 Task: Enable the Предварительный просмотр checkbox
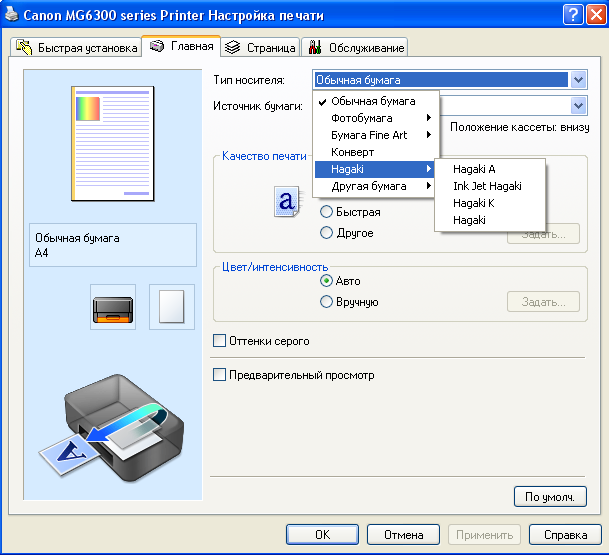click(x=219, y=375)
